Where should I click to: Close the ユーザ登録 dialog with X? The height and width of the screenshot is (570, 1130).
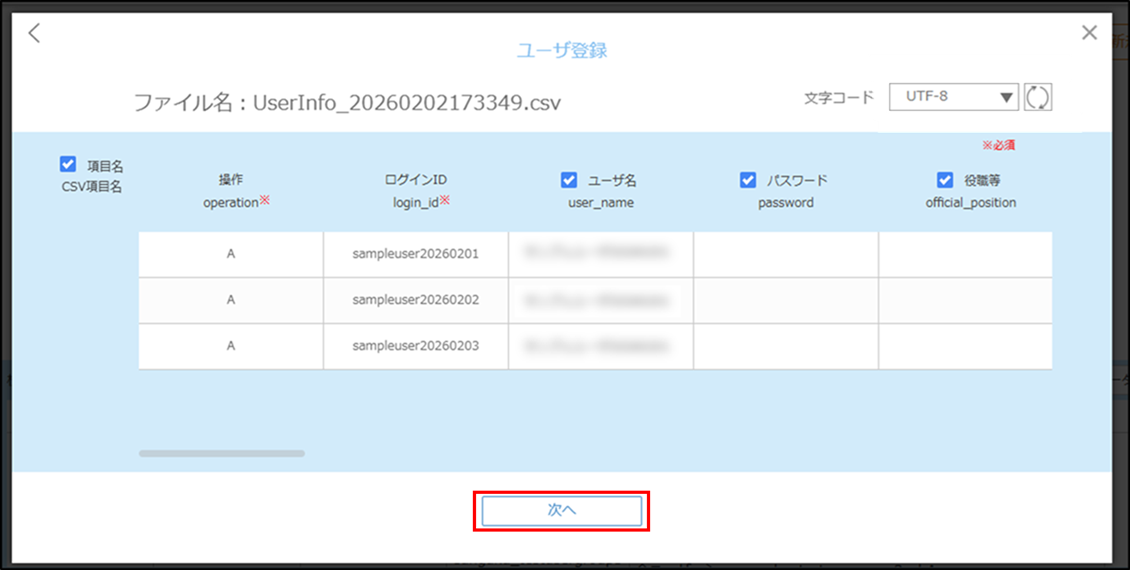[1089, 32]
